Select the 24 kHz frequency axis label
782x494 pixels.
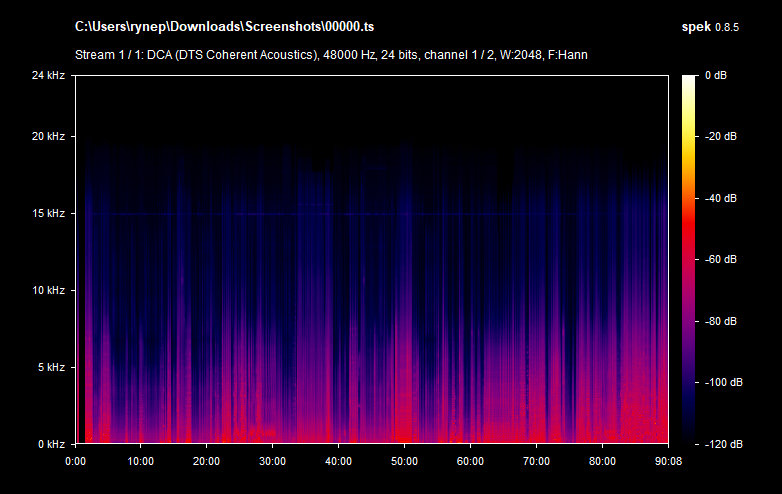(47, 75)
